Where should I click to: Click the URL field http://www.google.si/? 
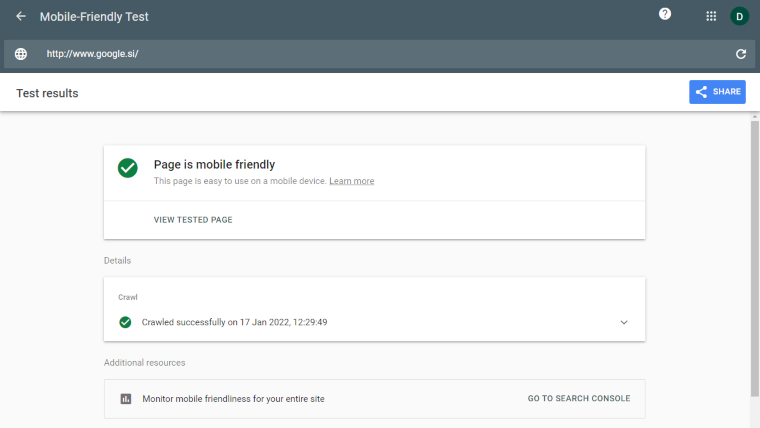click(x=380, y=54)
